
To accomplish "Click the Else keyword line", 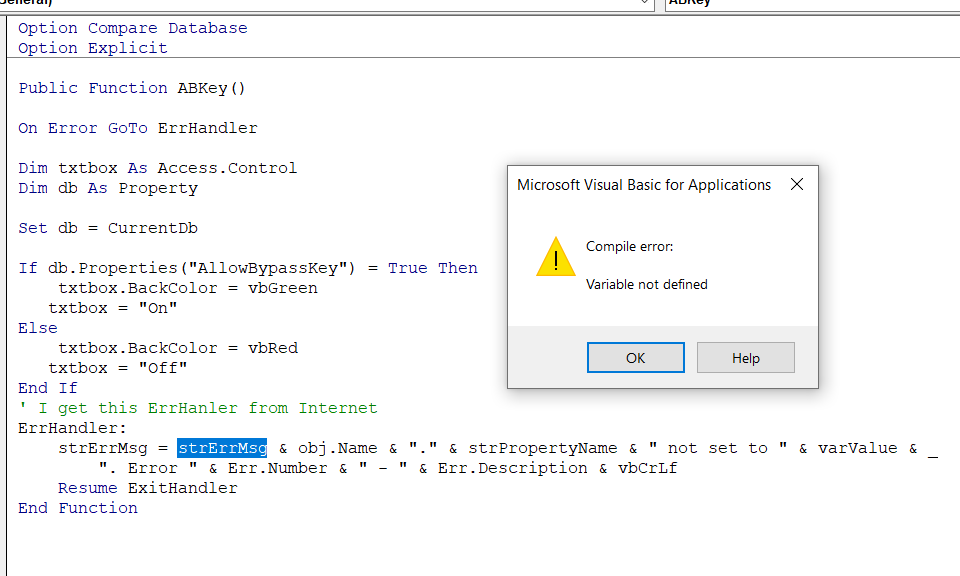I will click(37, 328).
